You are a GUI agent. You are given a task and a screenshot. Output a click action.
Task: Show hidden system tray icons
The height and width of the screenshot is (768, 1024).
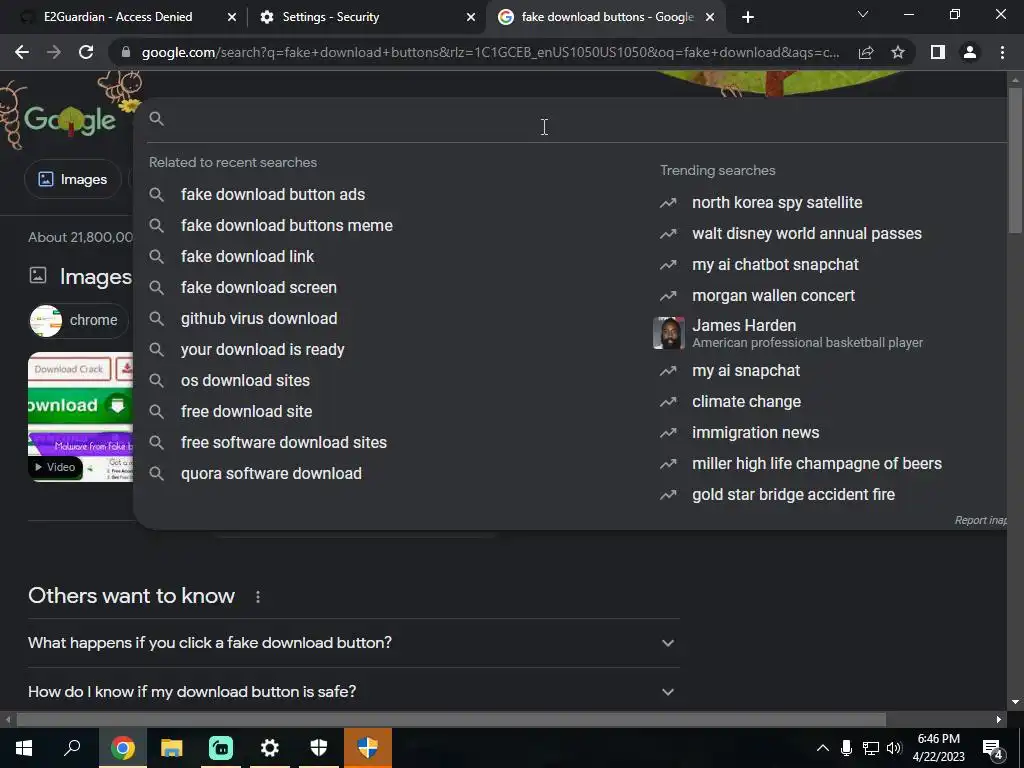tap(822, 748)
